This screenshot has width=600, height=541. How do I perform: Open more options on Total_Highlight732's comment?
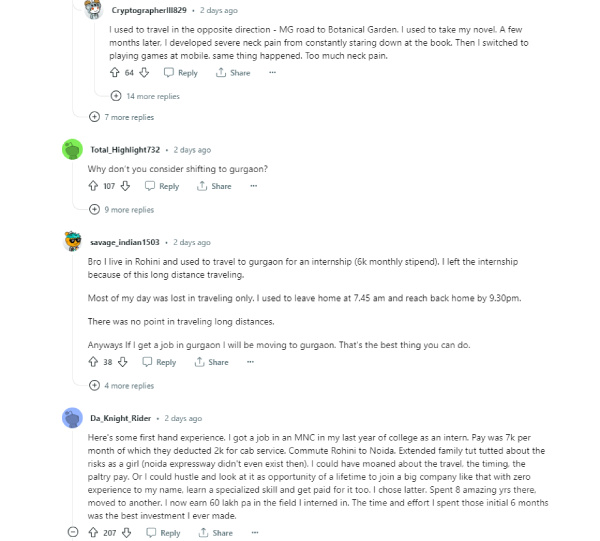pyautogui.click(x=254, y=186)
